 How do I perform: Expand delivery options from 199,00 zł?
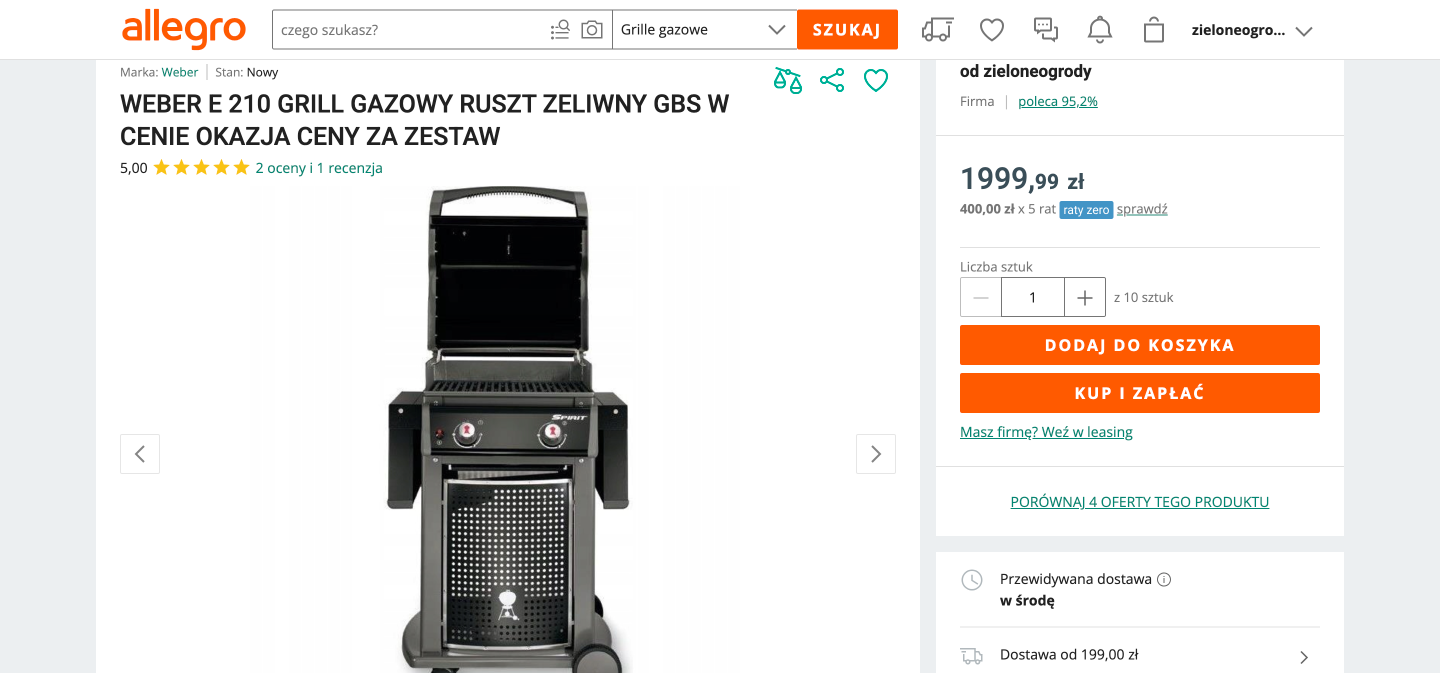(x=1304, y=657)
